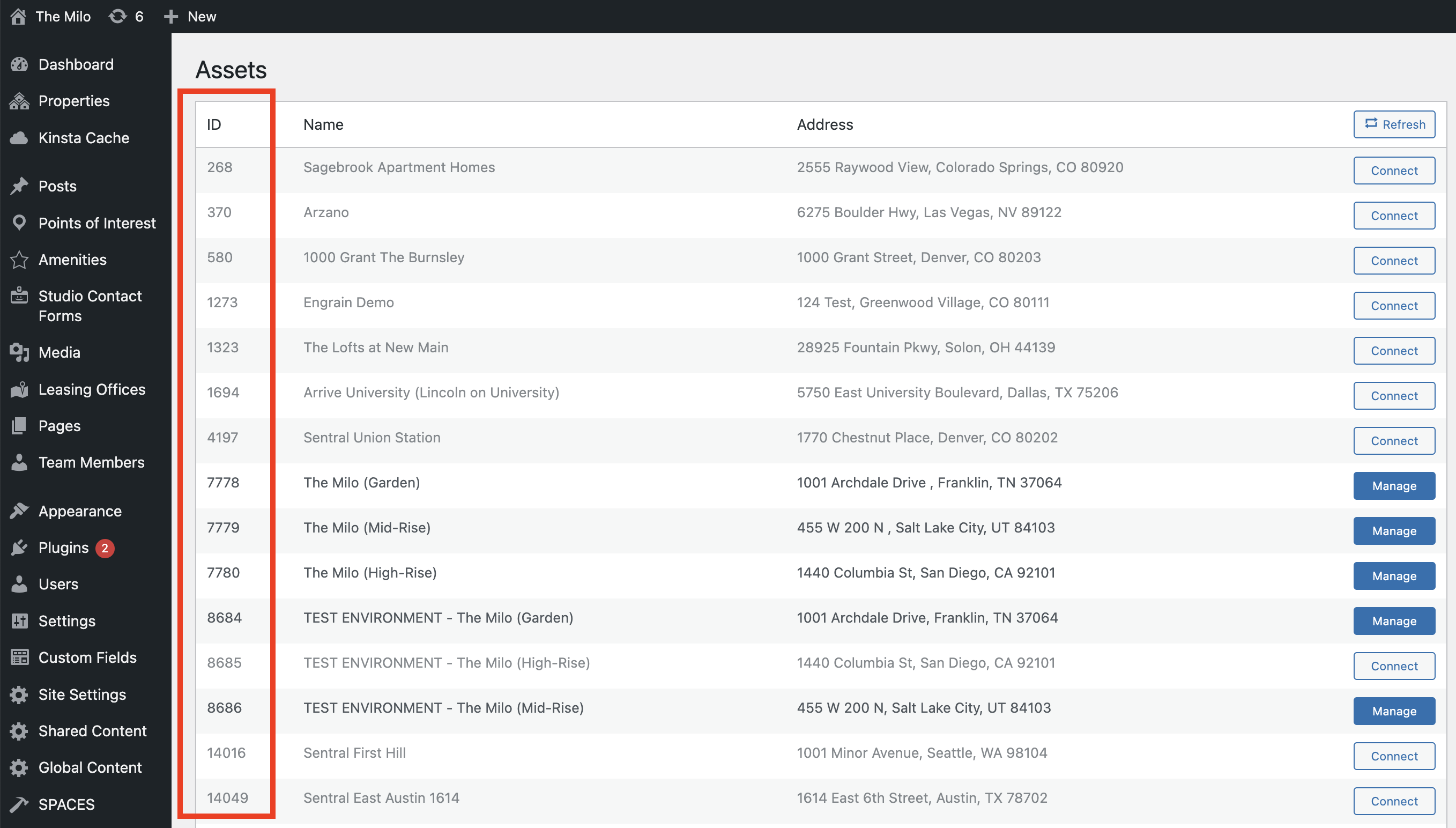This screenshot has width=1456, height=828.
Task: Click the Assets page heading
Action: tap(231, 70)
